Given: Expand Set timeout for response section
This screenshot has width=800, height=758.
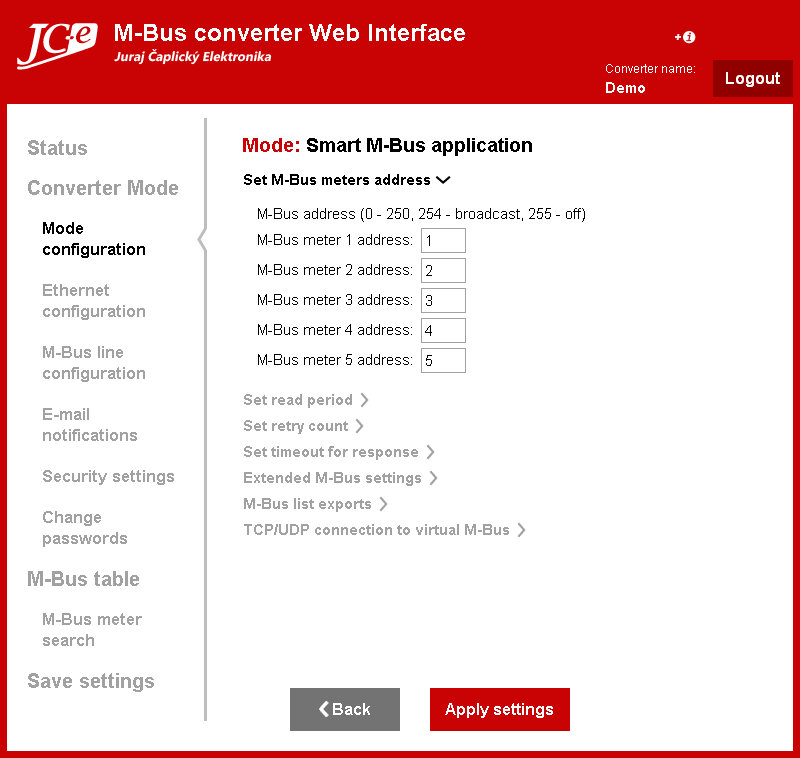Looking at the screenshot, I should tap(338, 452).
